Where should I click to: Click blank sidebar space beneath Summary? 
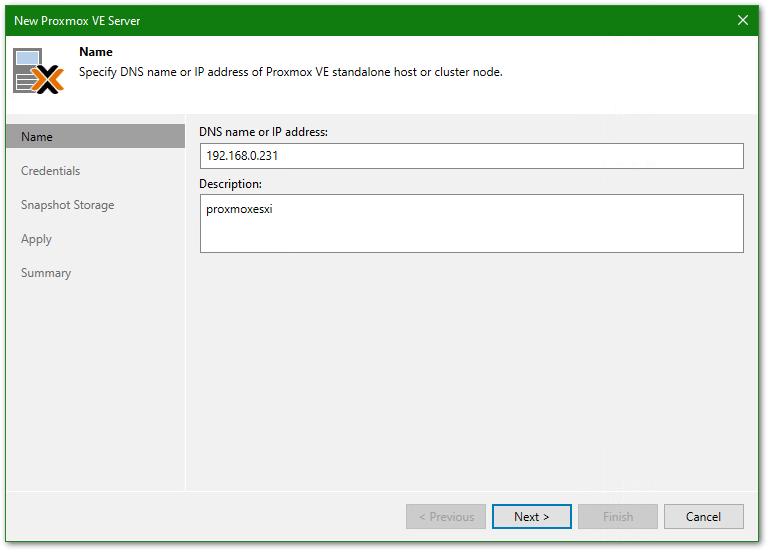click(x=95, y=390)
